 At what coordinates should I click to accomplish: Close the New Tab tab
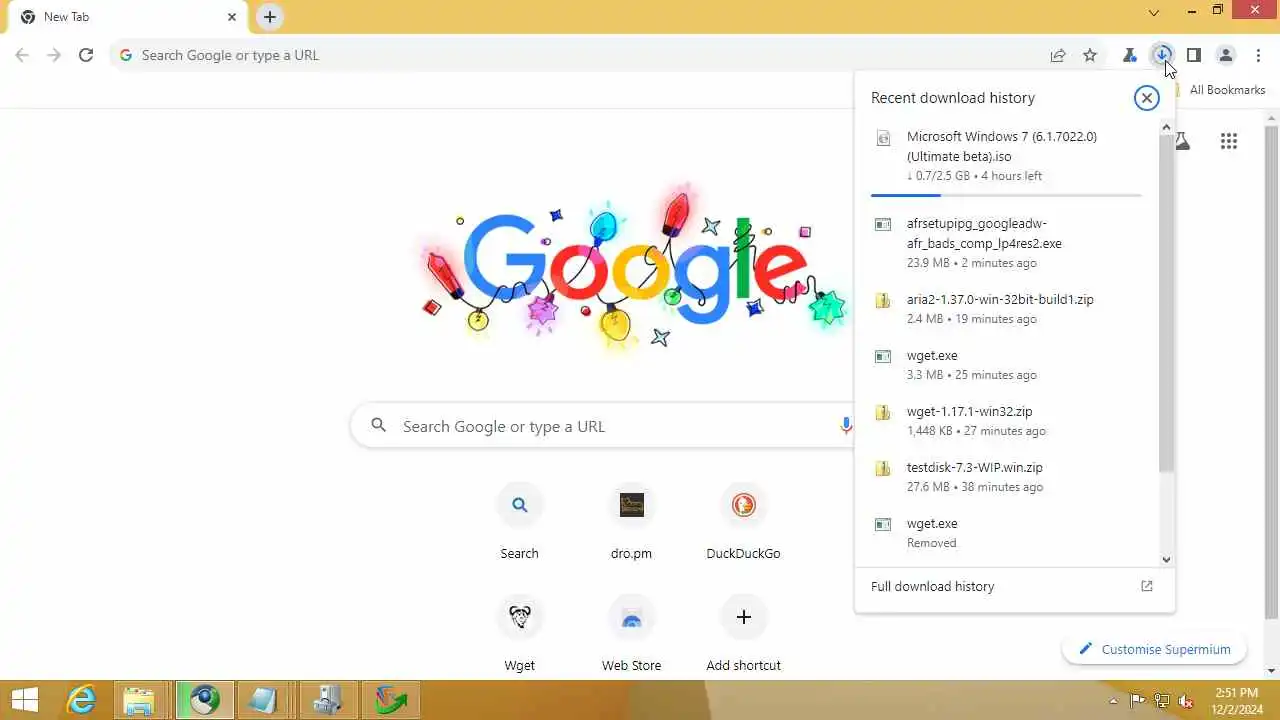[x=232, y=17]
